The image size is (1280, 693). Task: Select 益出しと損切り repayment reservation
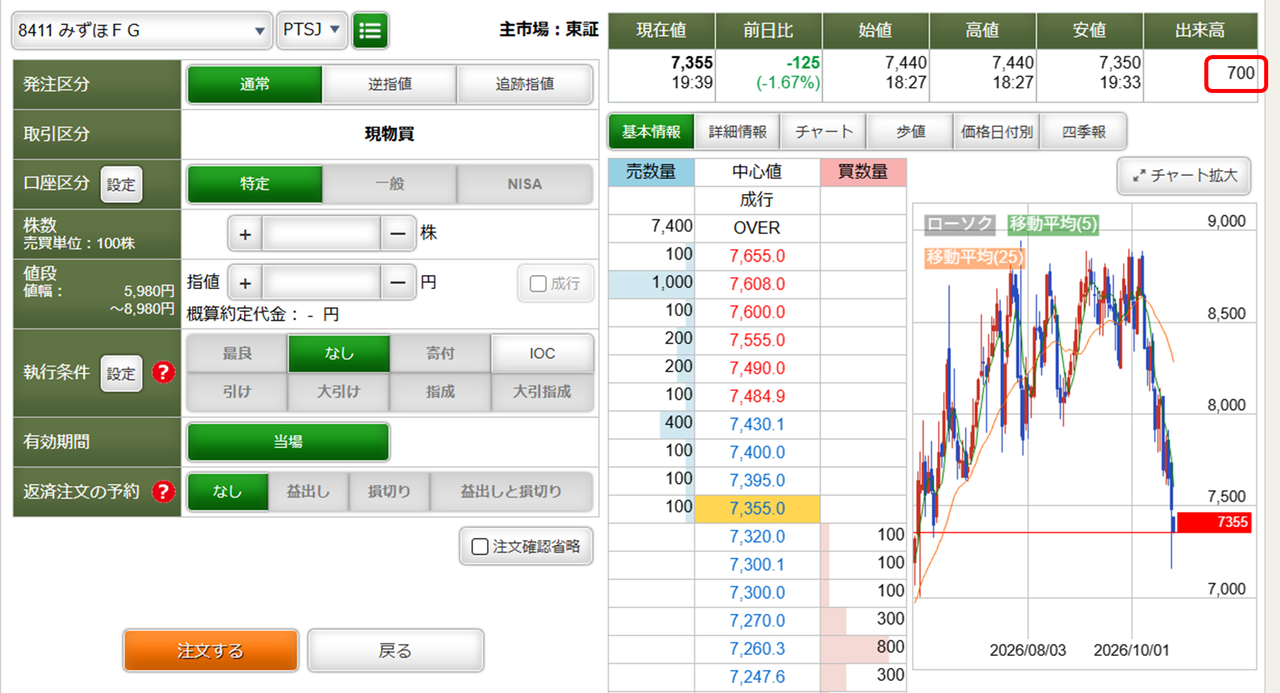(x=511, y=491)
